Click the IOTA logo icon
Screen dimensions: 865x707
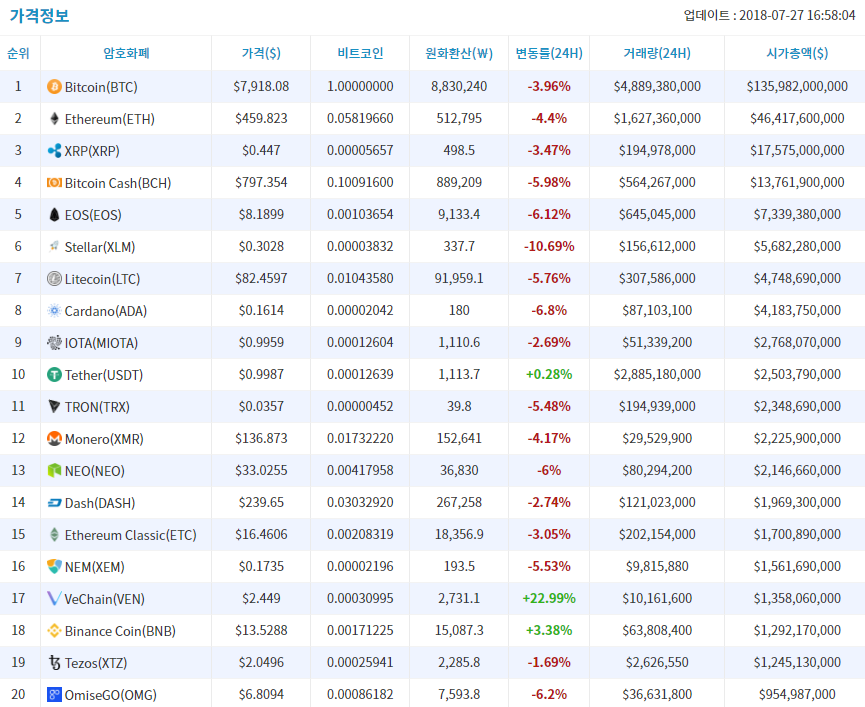pyautogui.click(x=54, y=342)
